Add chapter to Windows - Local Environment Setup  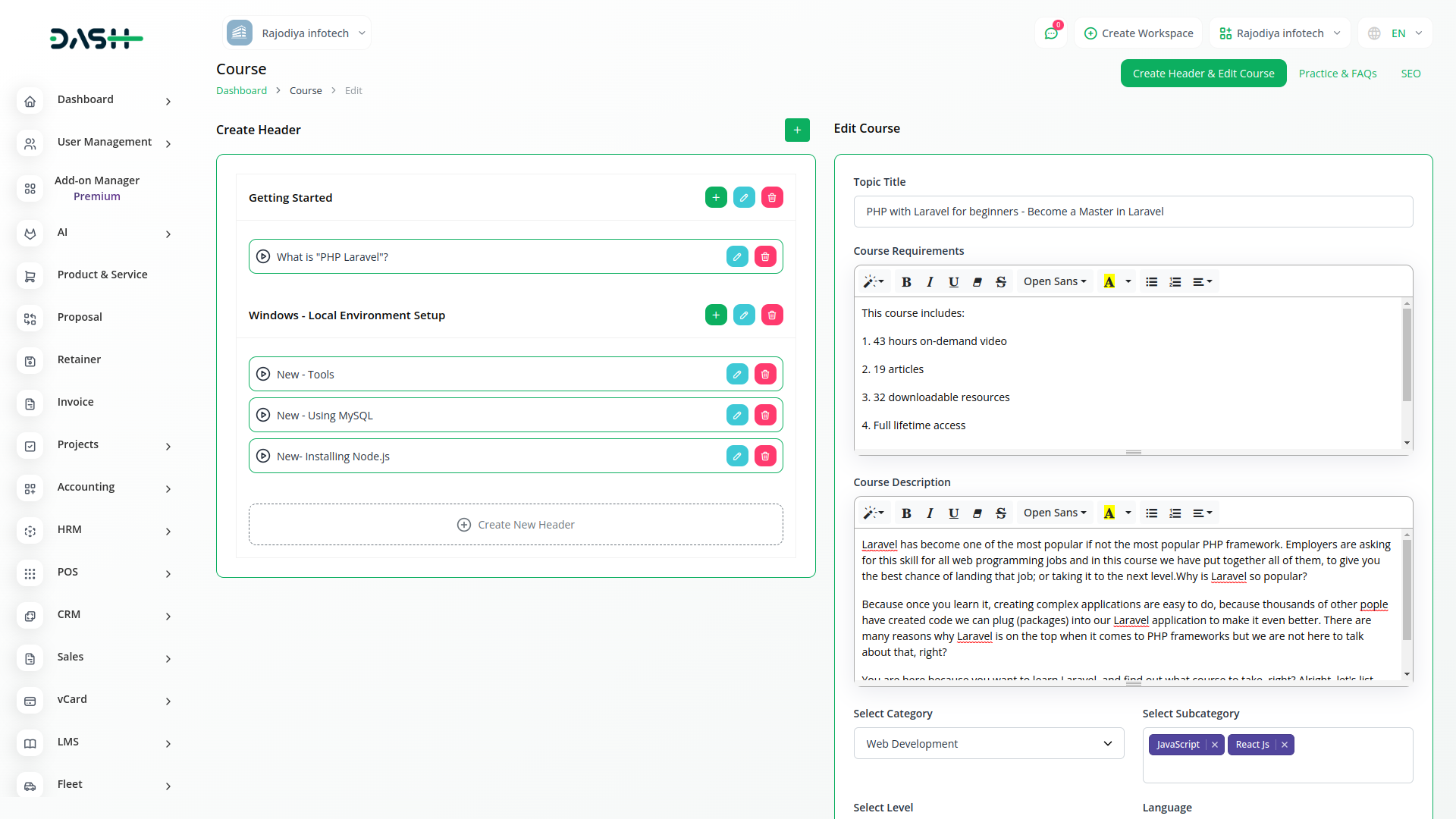tap(715, 315)
